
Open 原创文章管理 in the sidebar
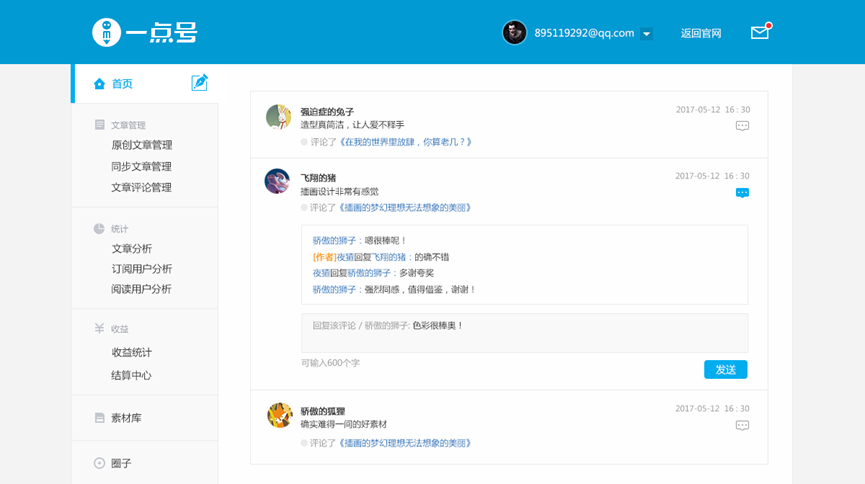141,145
